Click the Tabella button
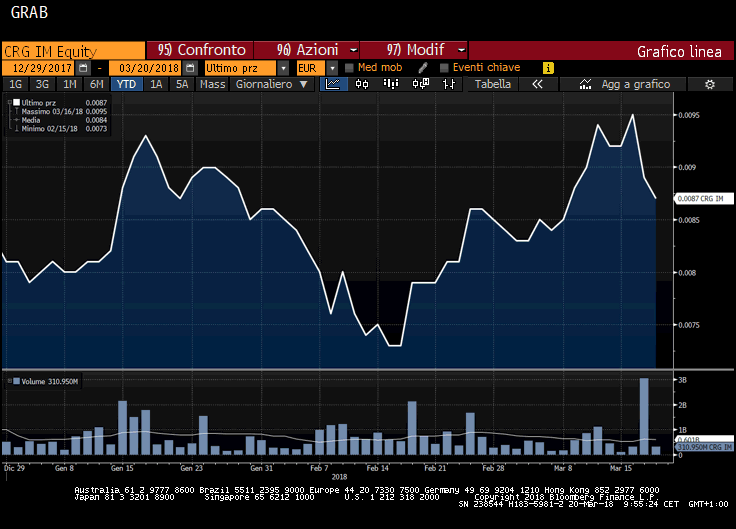This screenshot has width=736, height=529. coord(493,84)
